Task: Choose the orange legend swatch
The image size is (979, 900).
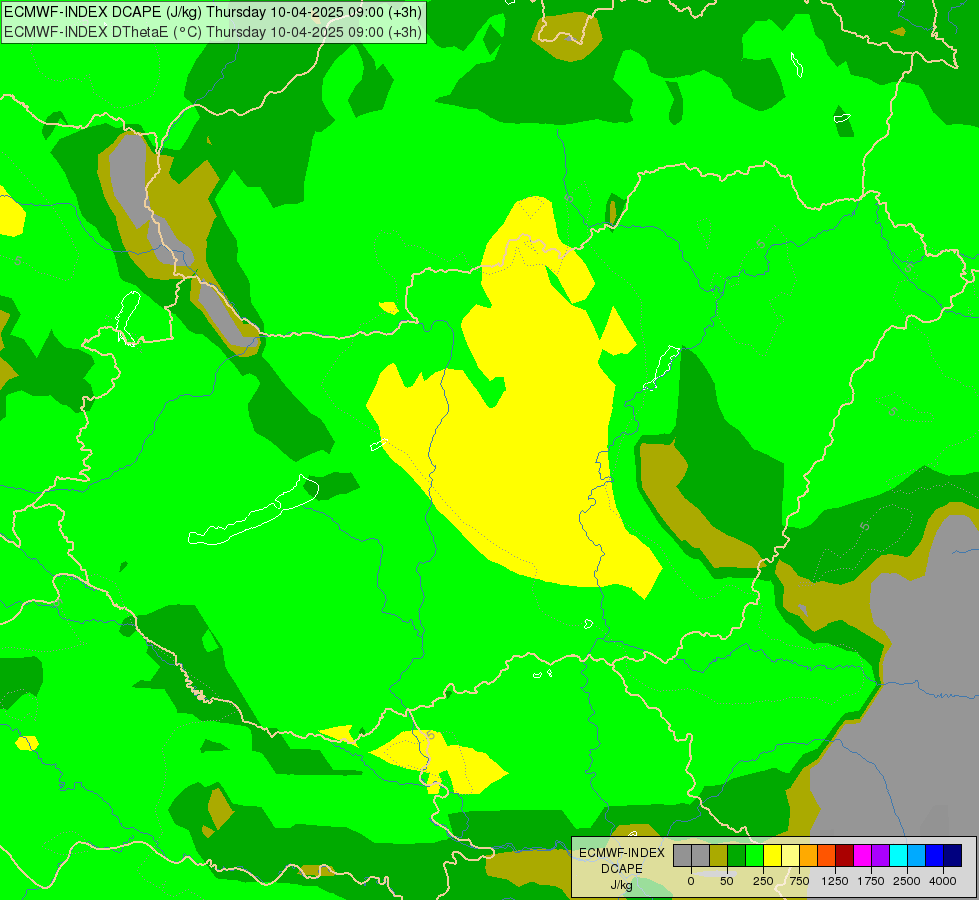Action: pyautogui.click(x=809, y=855)
